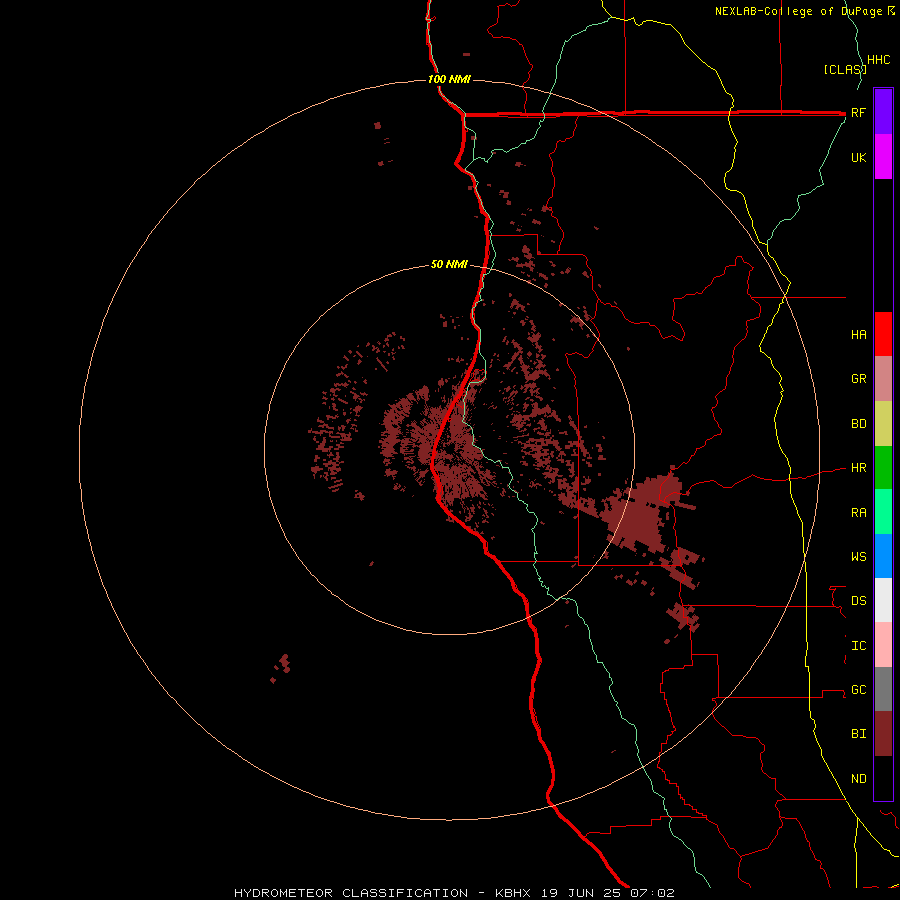This screenshot has width=900, height=900.
Task: Pick the blue WS legend swatch
Action: [883, 556]
